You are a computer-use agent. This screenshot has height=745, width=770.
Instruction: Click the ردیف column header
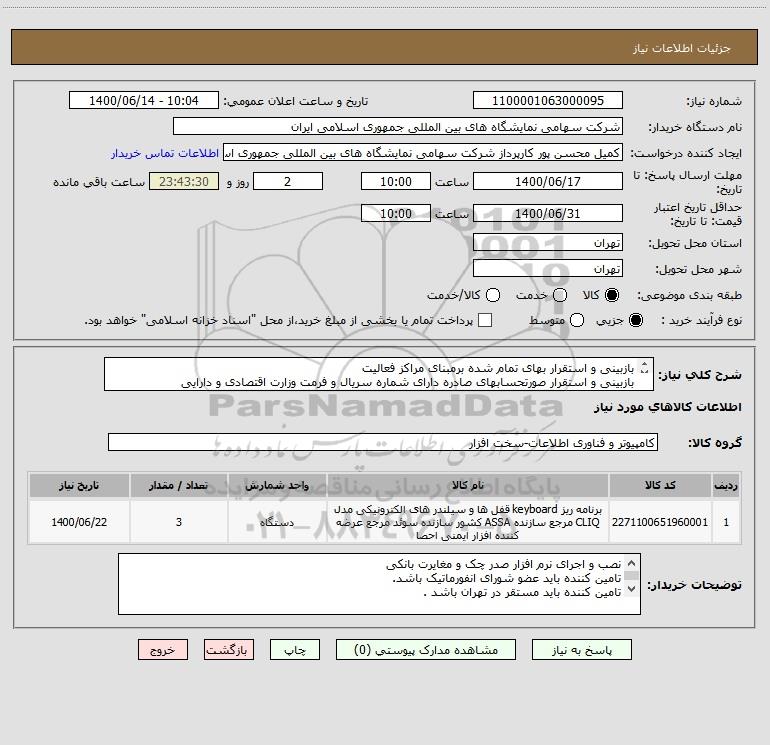pos(726,485)
